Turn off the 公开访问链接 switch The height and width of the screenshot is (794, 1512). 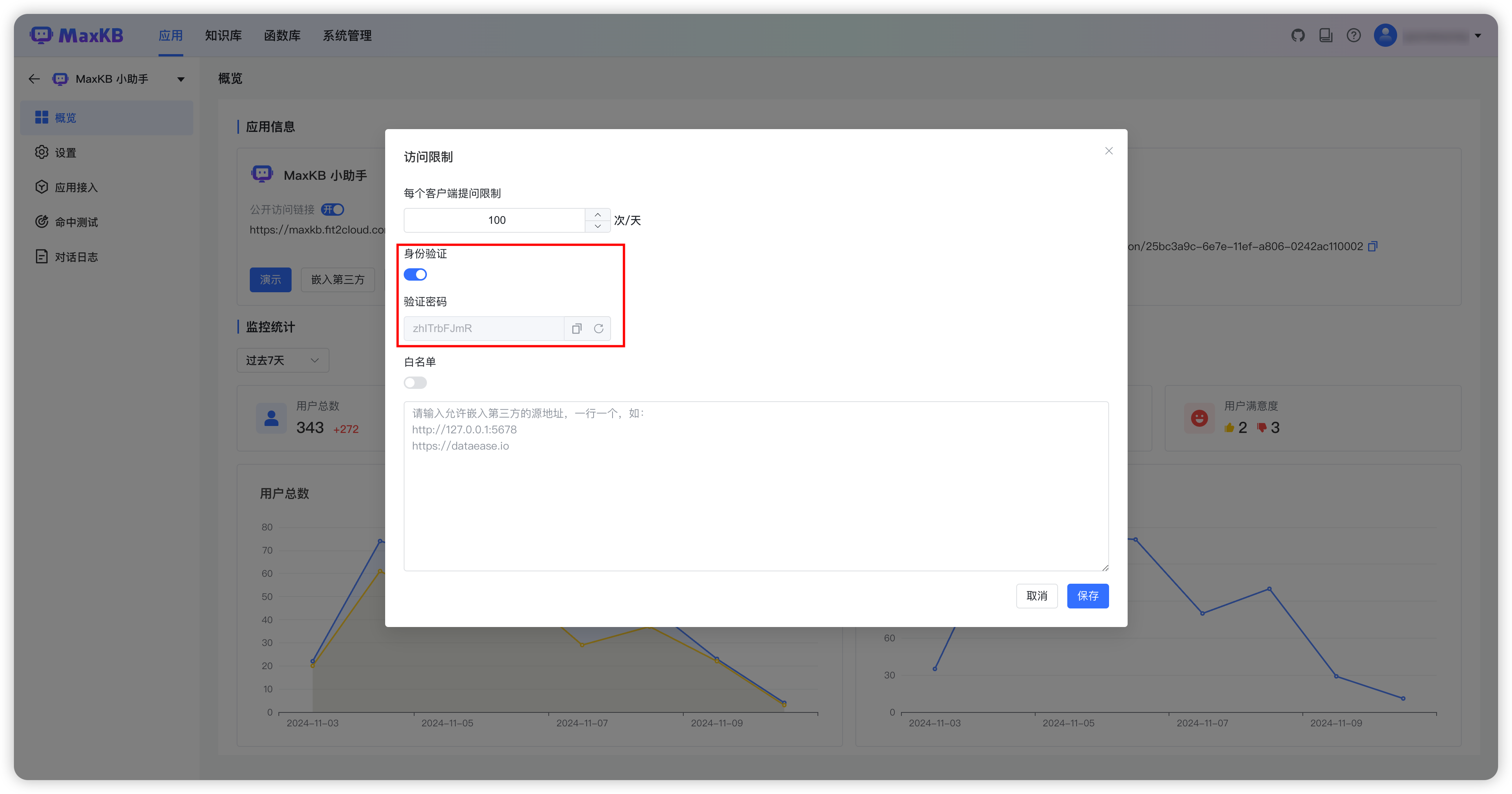[x=332, y=210]
